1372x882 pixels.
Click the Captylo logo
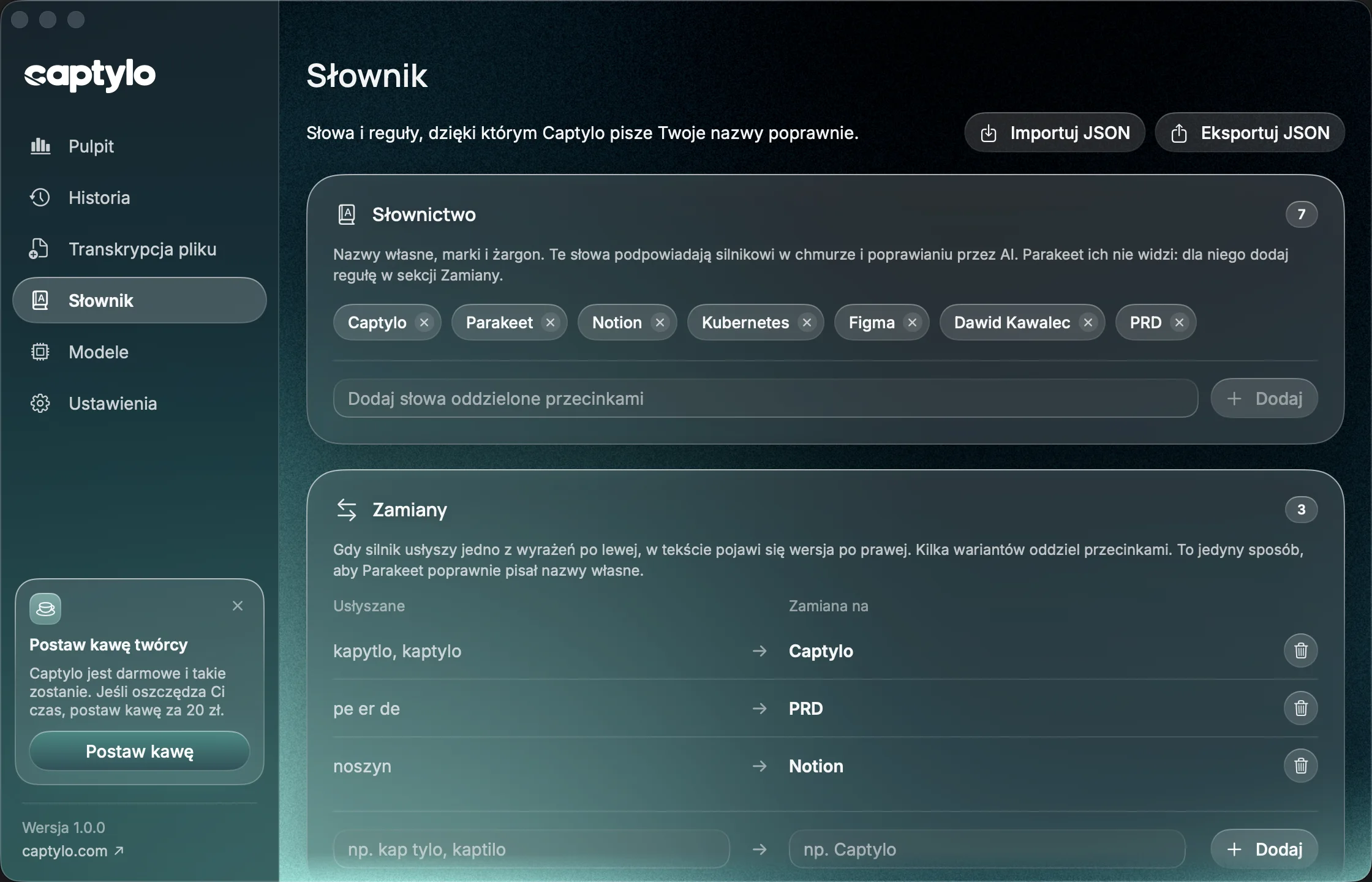tap(90, 75)
